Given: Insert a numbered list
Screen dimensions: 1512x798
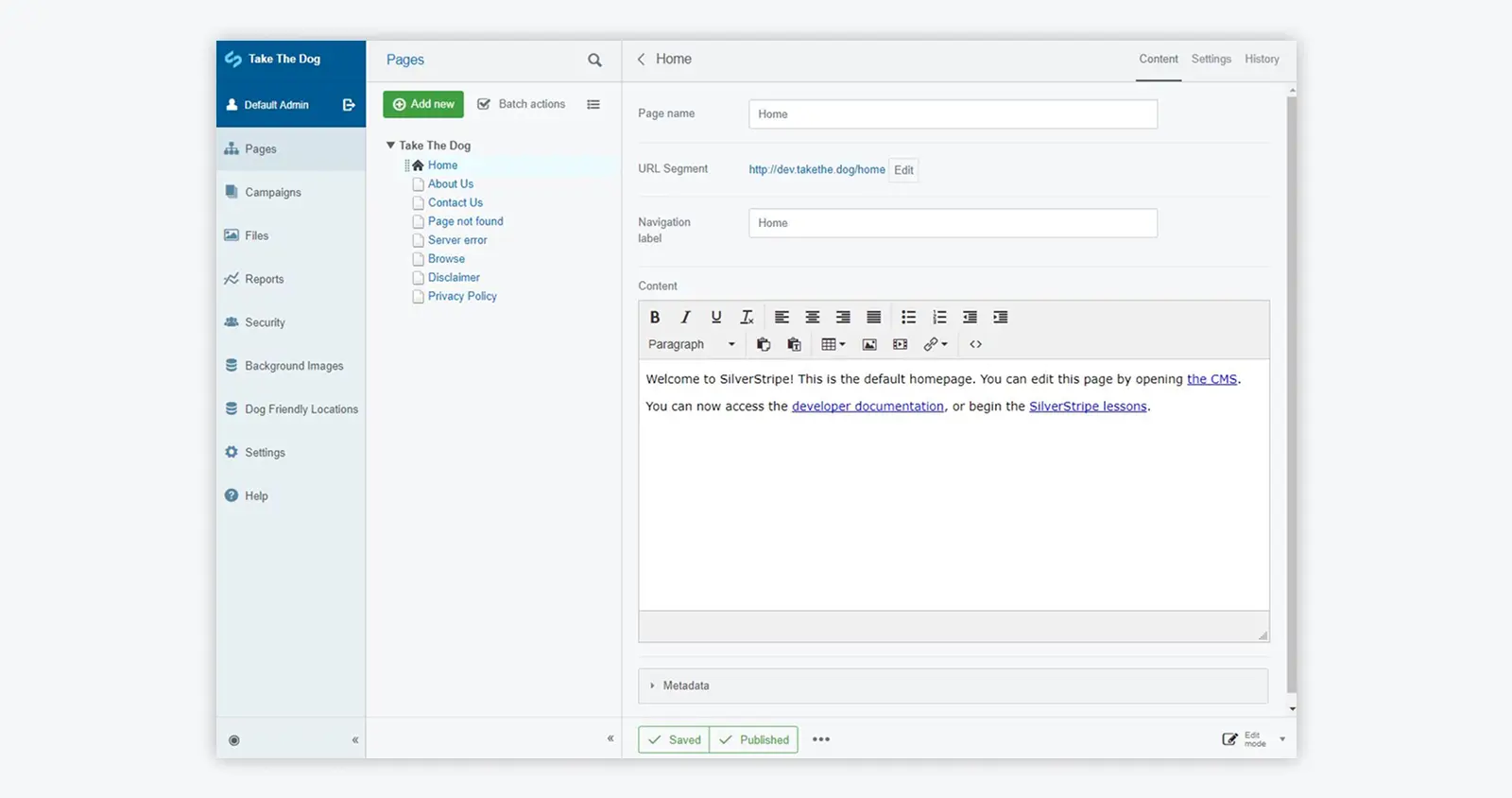Looking at the screenshot, I should [x=939, y=318].
